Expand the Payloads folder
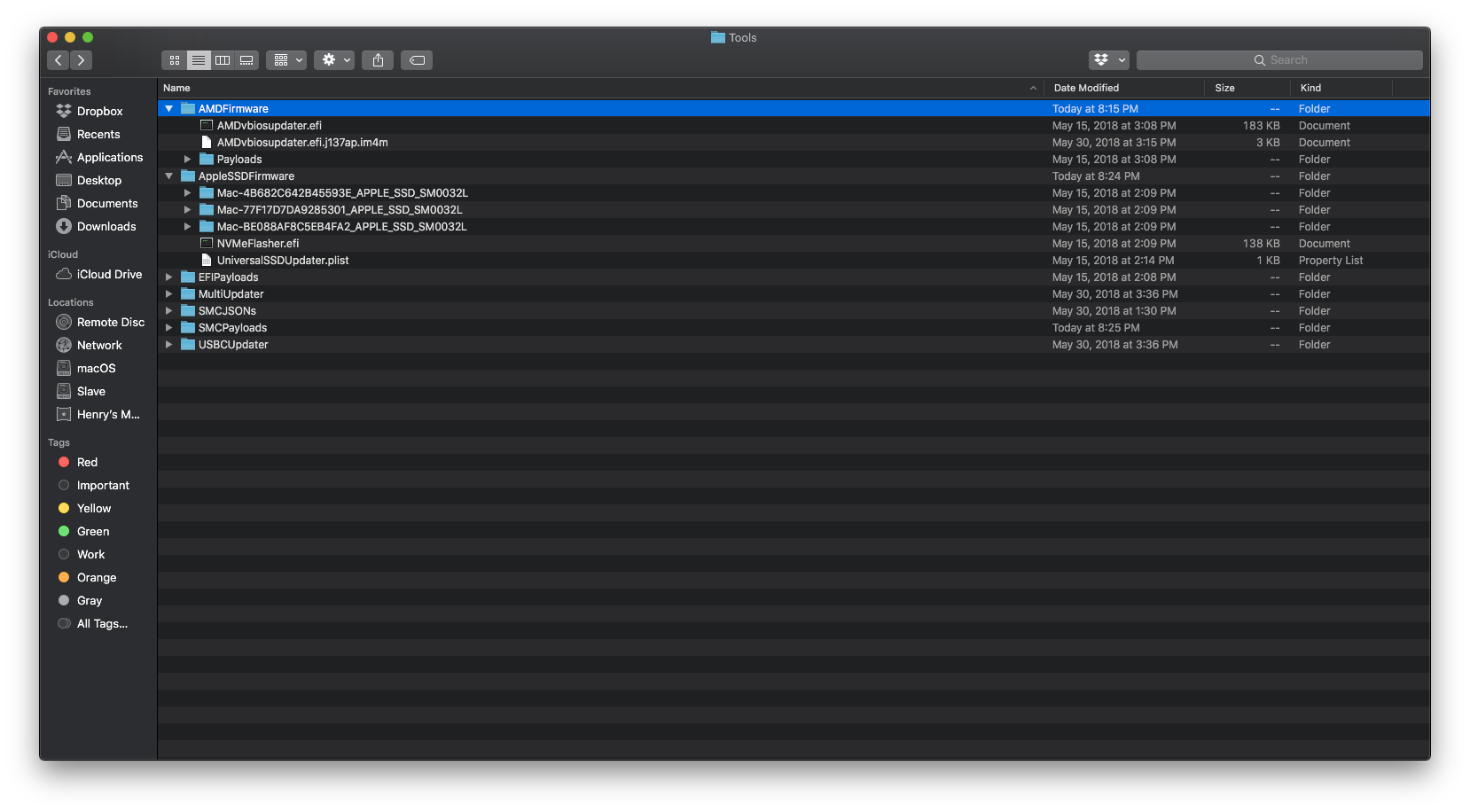 (x=187, y=160)
